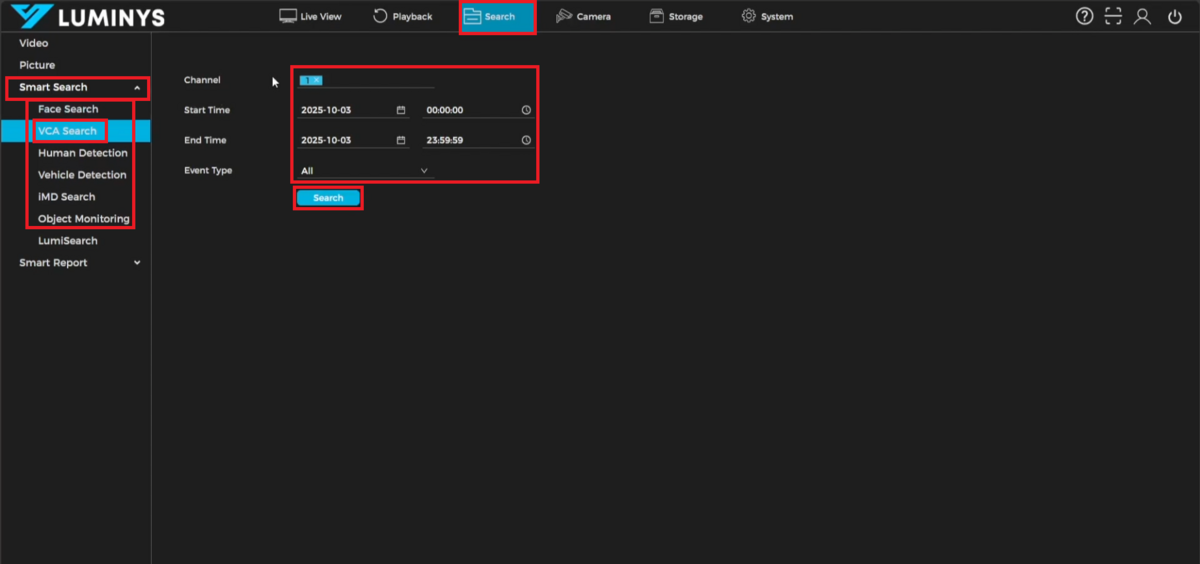This screenshot has width=1200, height=564.
Task: Switch to the Live View tab
Action: [x=310, y=17]
